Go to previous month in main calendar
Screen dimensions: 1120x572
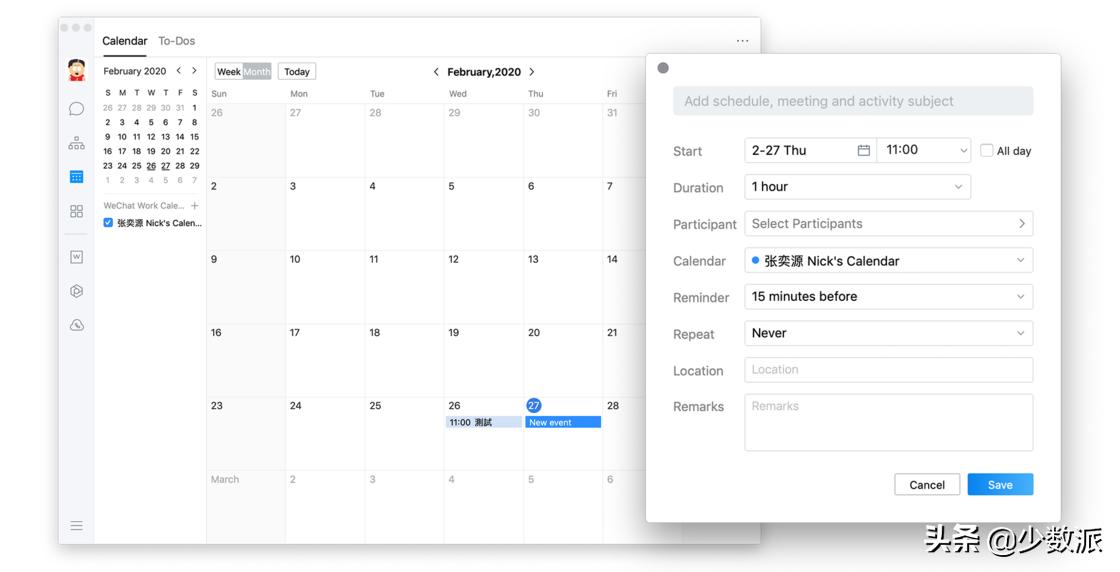tap(436, 72)
